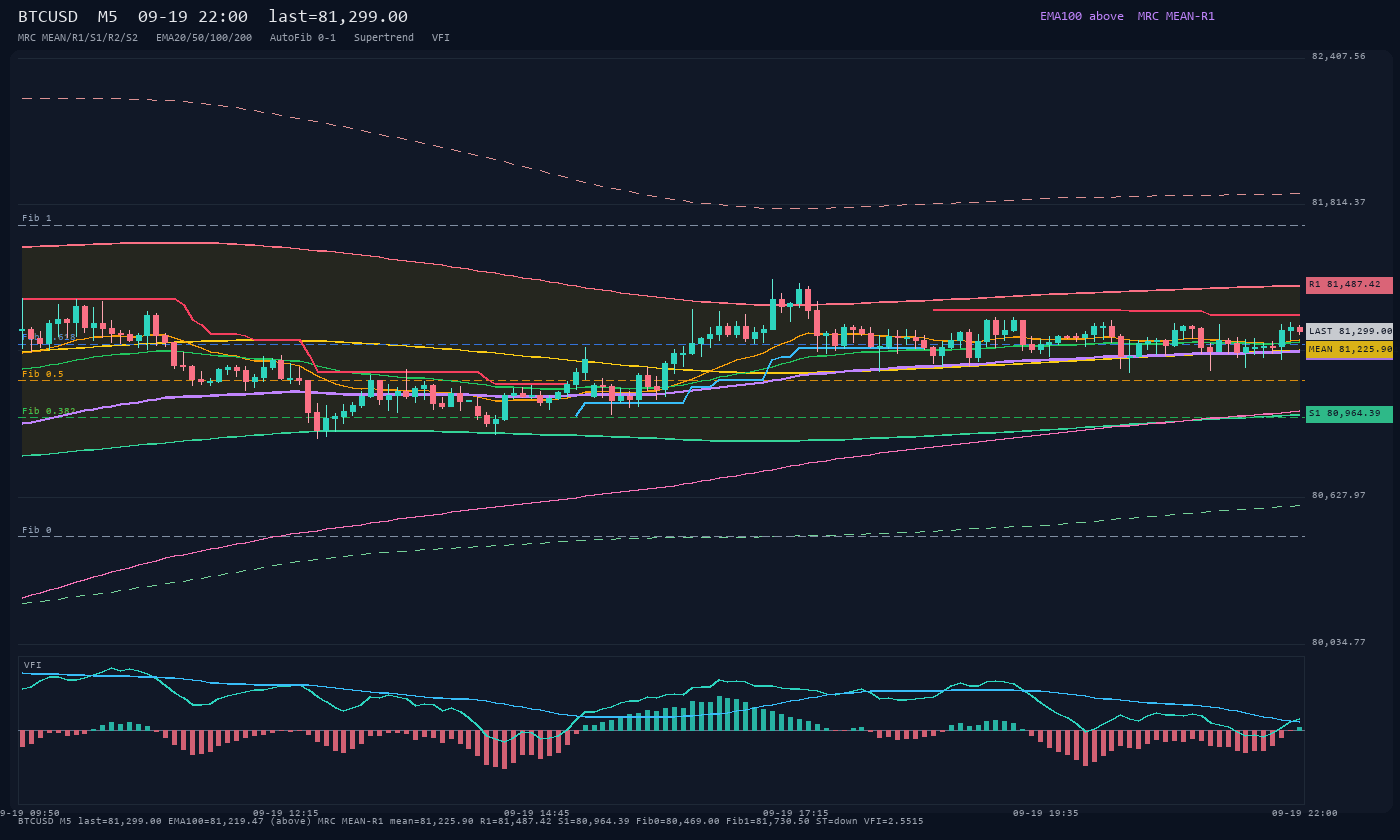
Task: Click the VFI panel title
Action: (33, 665)
